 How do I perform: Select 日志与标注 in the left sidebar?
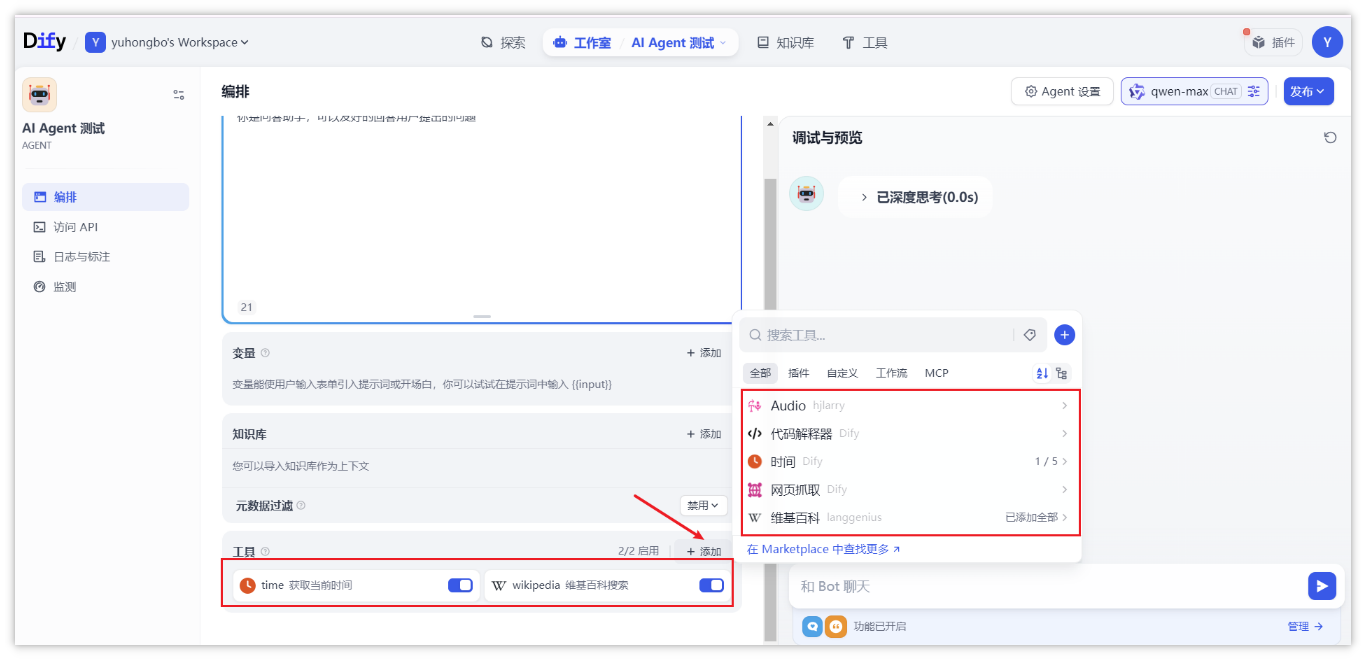tap(105, 257)
